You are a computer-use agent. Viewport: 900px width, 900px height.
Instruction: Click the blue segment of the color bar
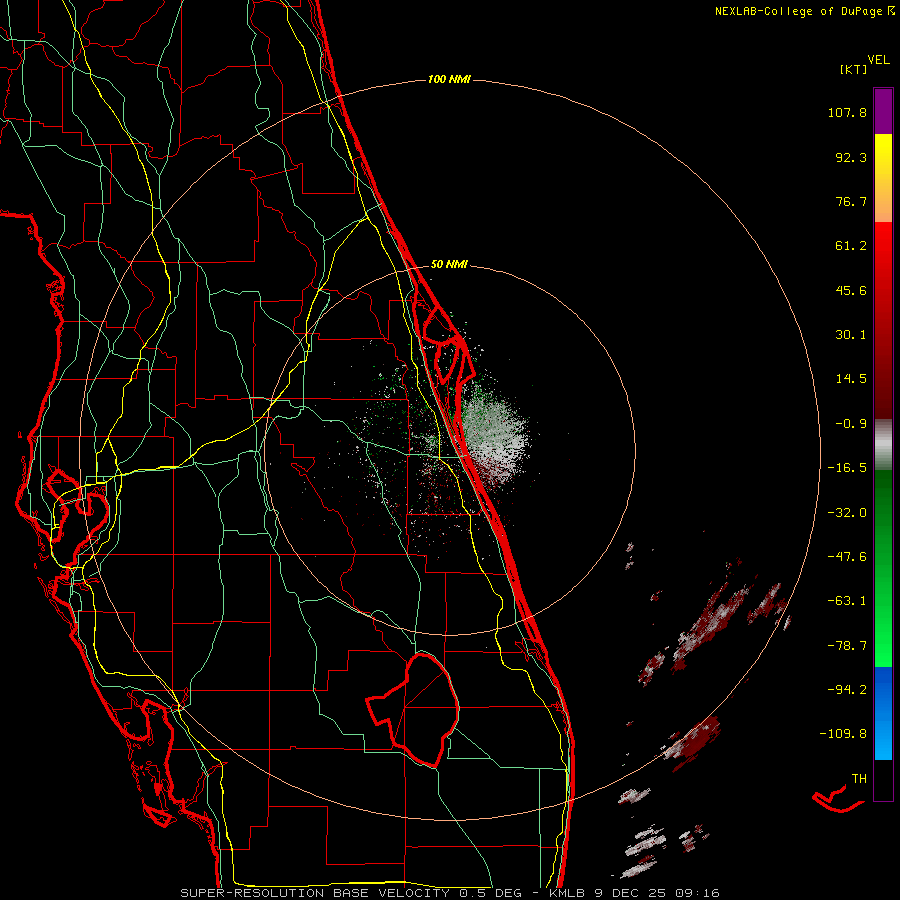click(x=883, y=713)
